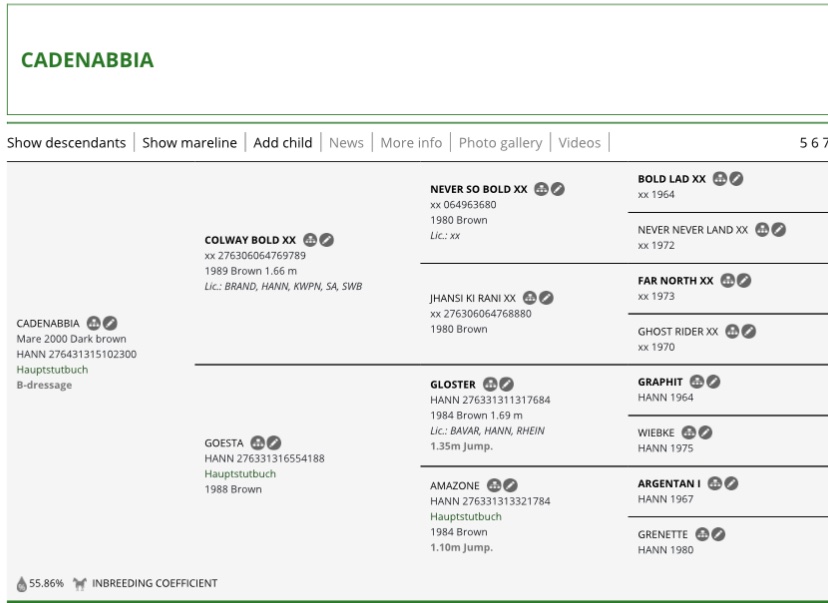Edit GOESTA using its pencil icon
This screenshot has height=603, width=828.
(x=274, y=443)
